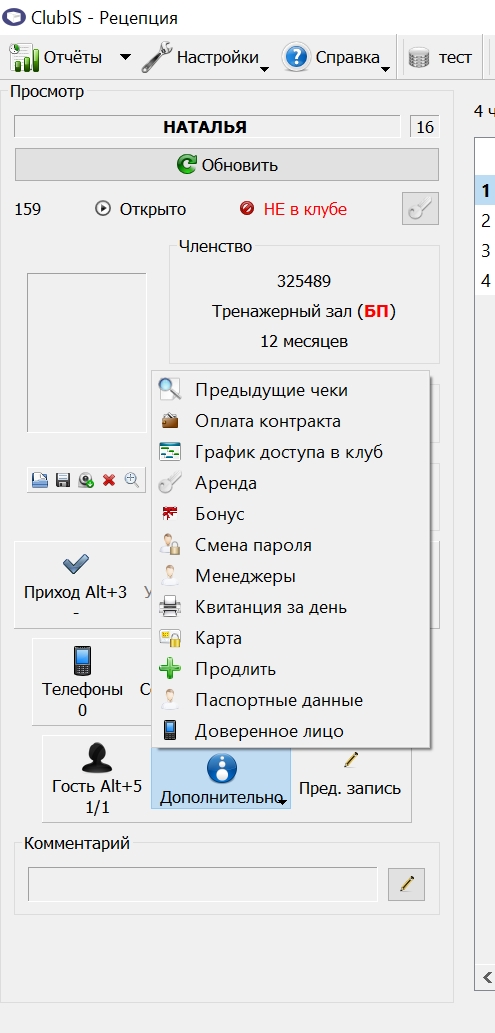Image resolution: width=495 pixels, height=1033 pixels.
Task: Expand the Настройки dropdown arrow
Action: (x=264, y=69)
